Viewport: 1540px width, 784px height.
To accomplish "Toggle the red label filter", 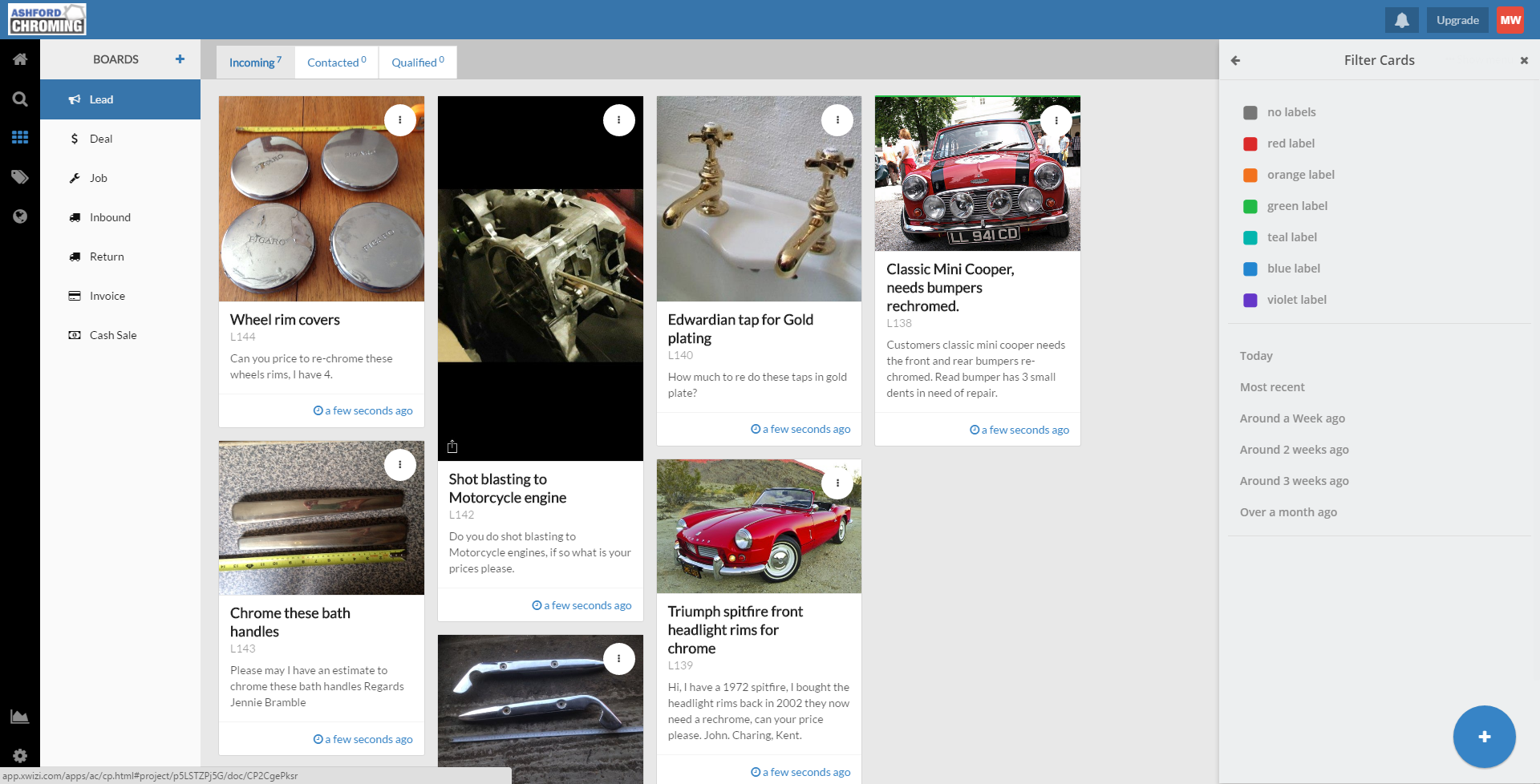I will point(1250,143).
